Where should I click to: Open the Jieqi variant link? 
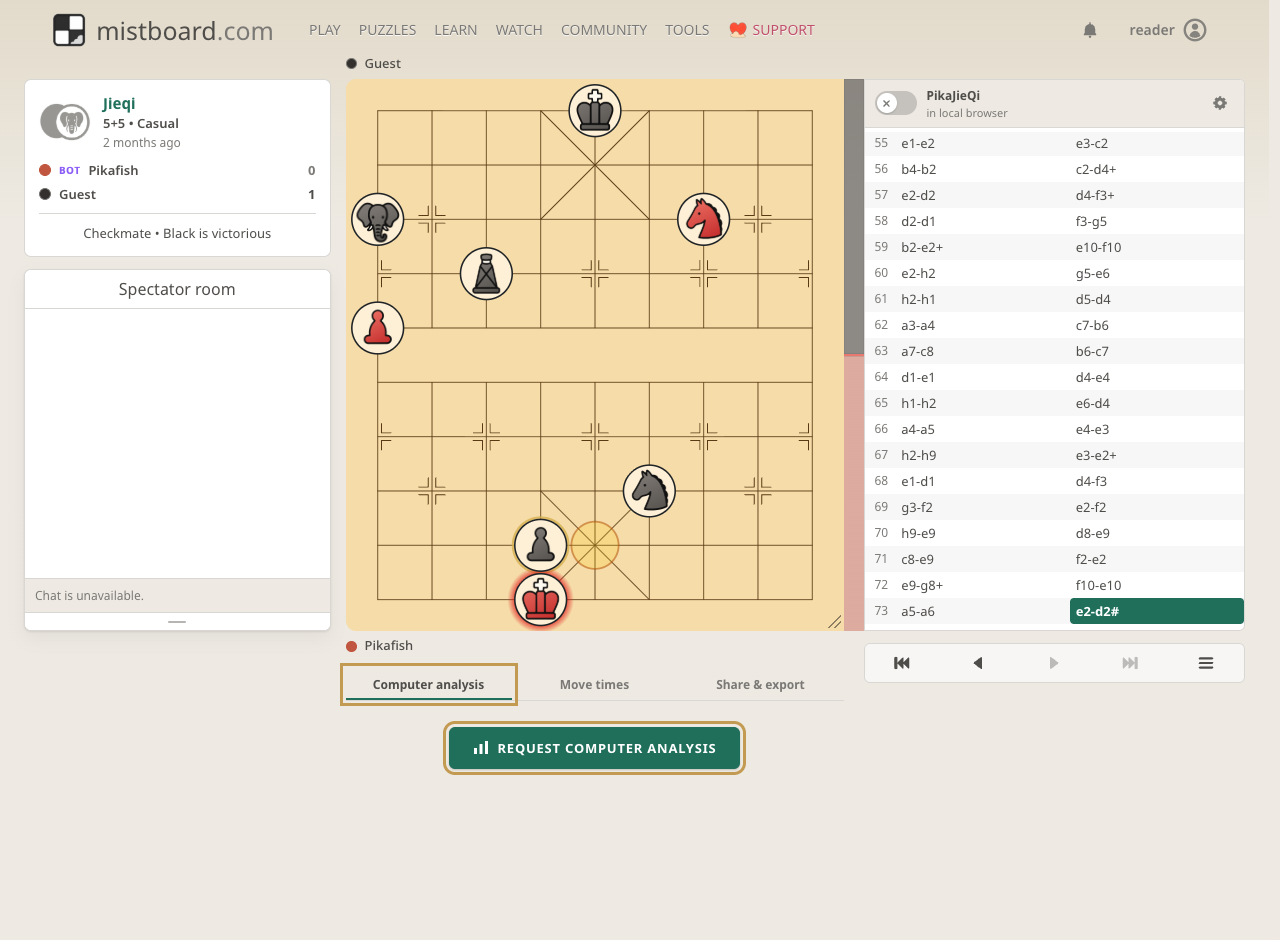pos(119,103)
